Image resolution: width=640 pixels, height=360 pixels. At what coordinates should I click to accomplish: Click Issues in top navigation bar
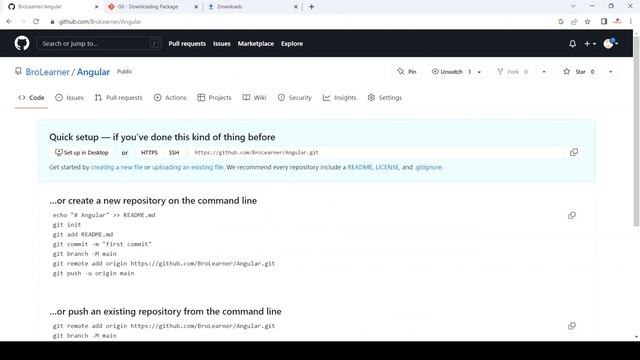[222, 44]
